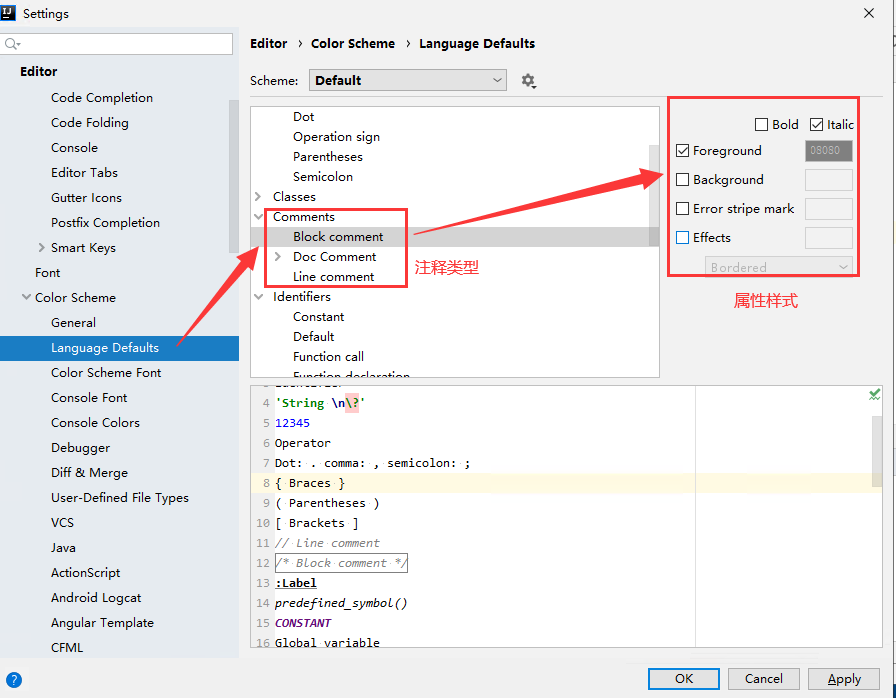Image resolution: width=896 pixels, height=698 pixels.
Task: Open the Scheme Default dropdown
Action: coord(408,81)
